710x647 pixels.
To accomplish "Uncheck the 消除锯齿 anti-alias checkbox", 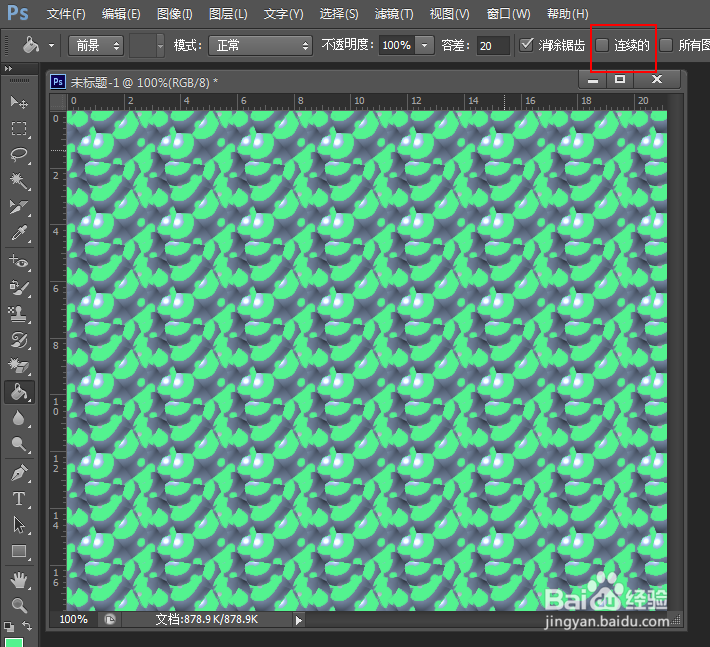I will coord(526,45).
